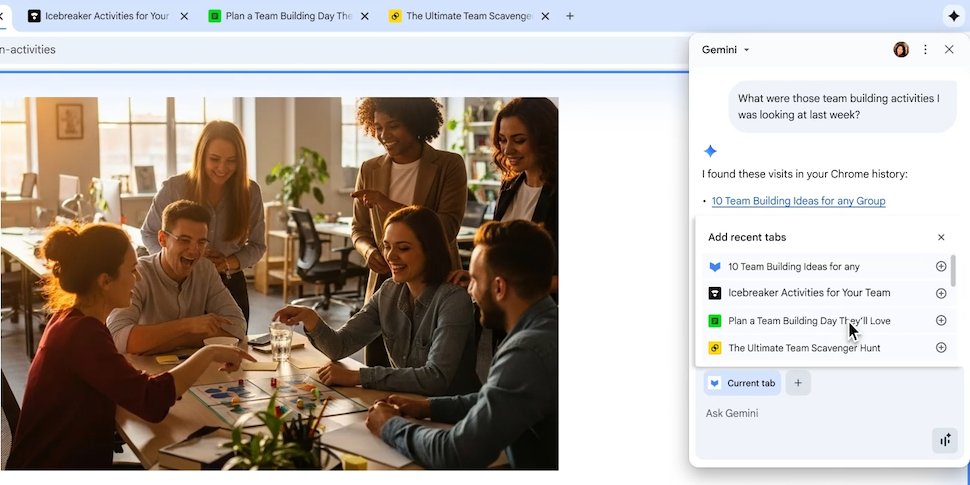970x485 pixels.
Task: Close the Add recent tabs popup
Action: click(941, 237)
